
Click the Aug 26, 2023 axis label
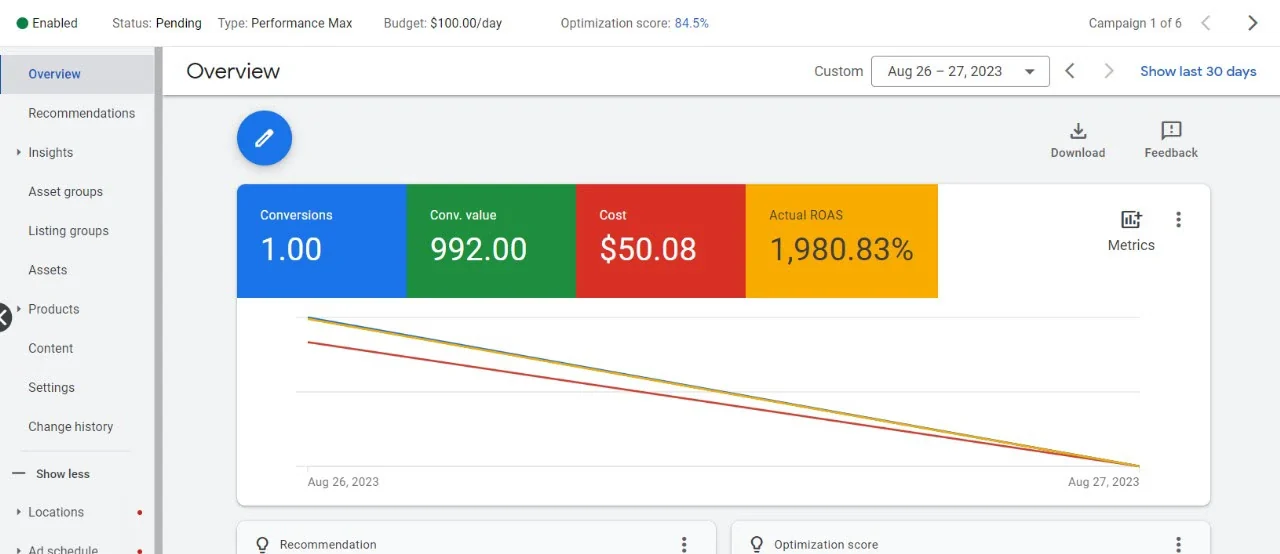pos(343,482)
